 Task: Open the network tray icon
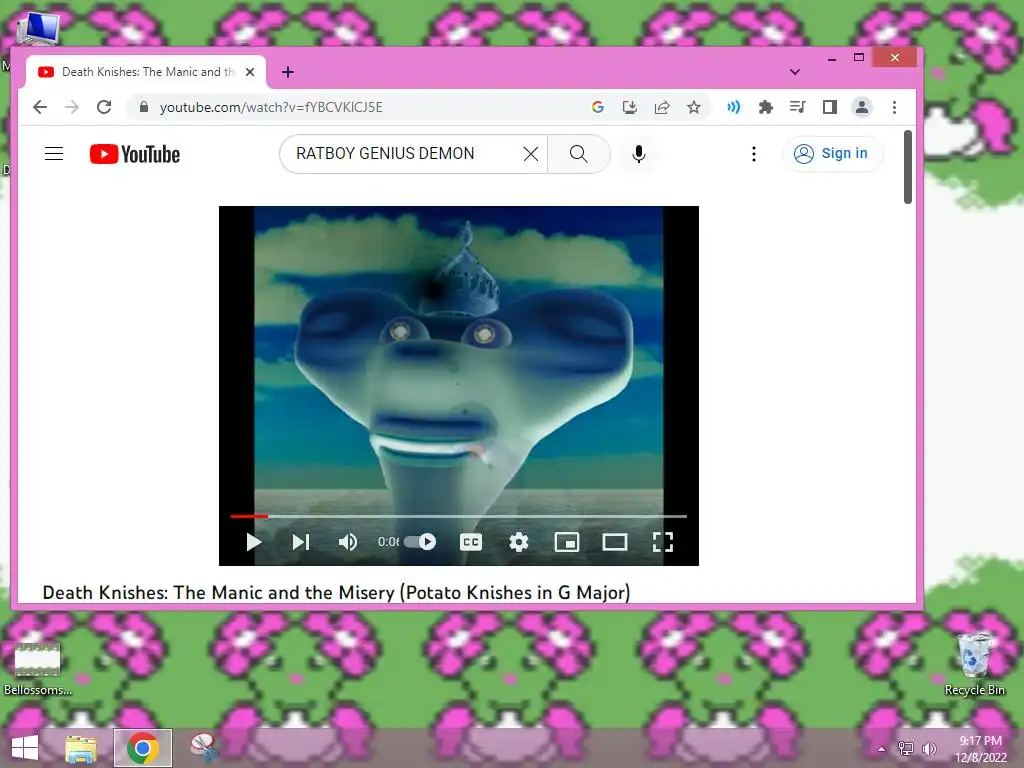[906, 749]
